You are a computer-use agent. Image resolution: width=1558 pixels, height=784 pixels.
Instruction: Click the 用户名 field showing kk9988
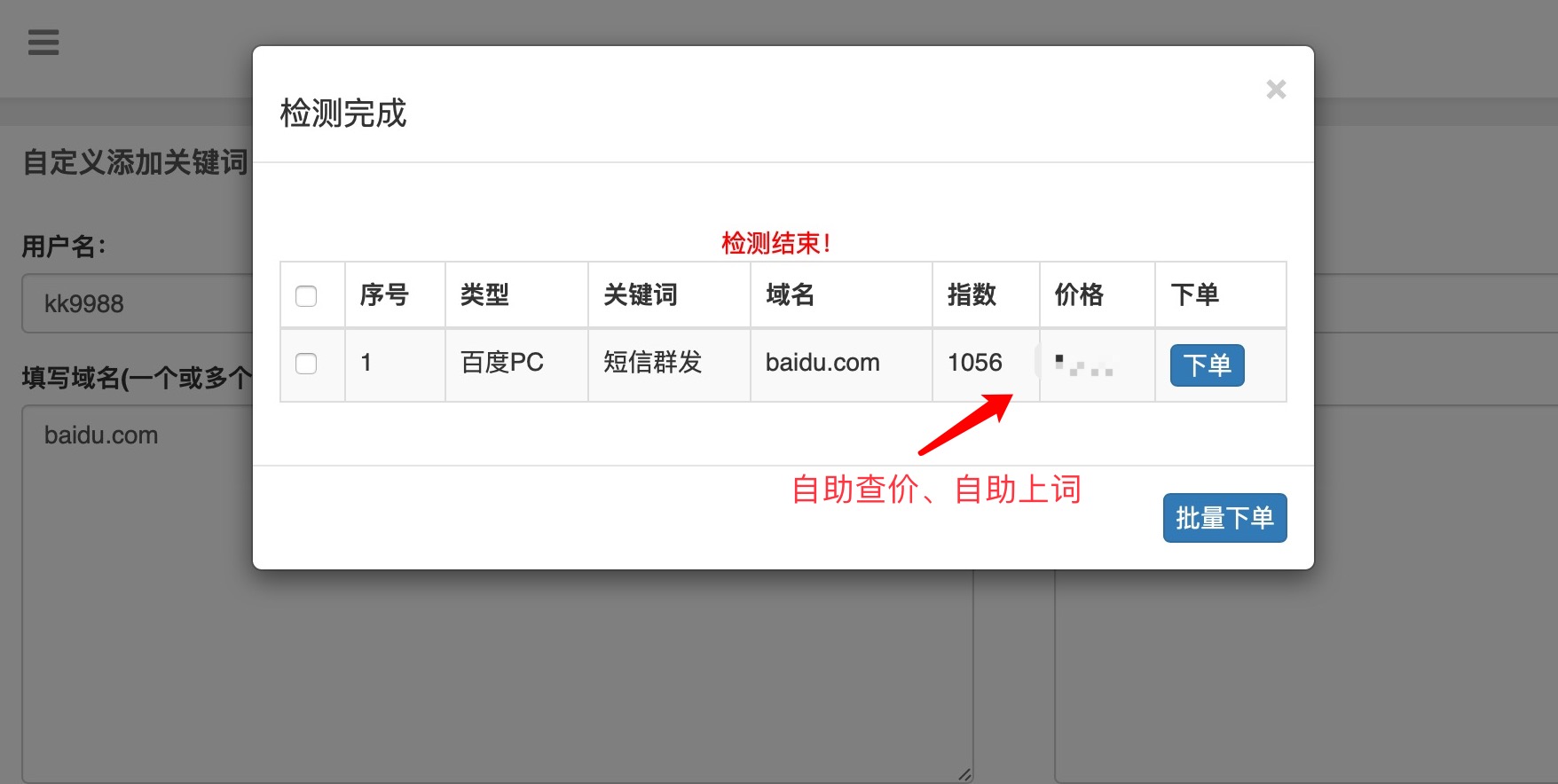coord(138,303)
